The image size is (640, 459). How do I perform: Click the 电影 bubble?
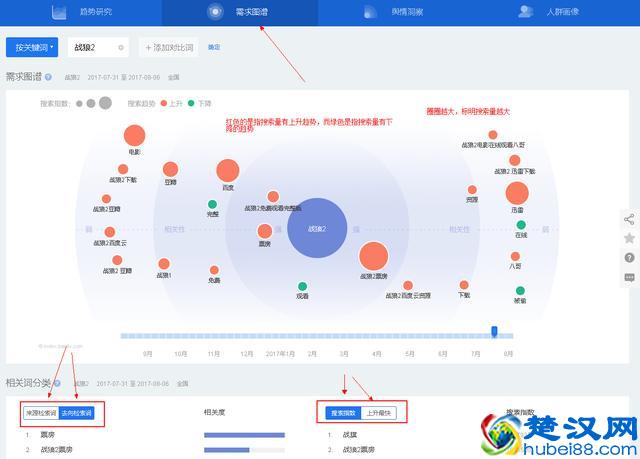(x=134, y=135)
